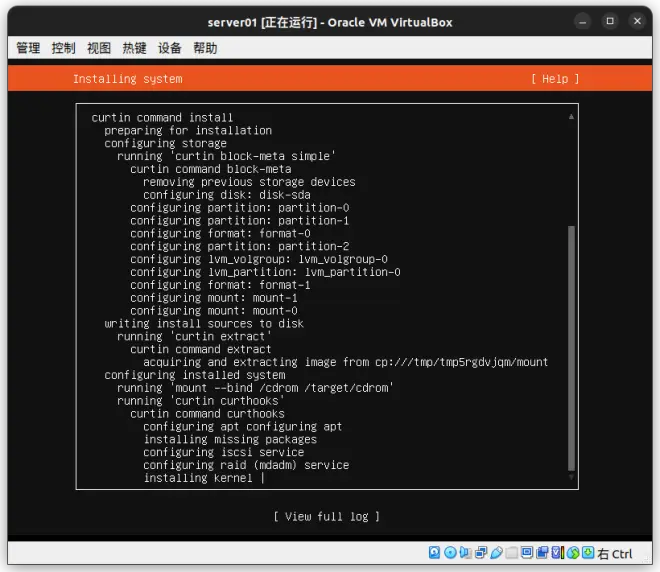Image resolution: width=660 pixels, height=572 pixels.
Task: Click 'configuring format: format-0' line
Action: tap(220, 233)
